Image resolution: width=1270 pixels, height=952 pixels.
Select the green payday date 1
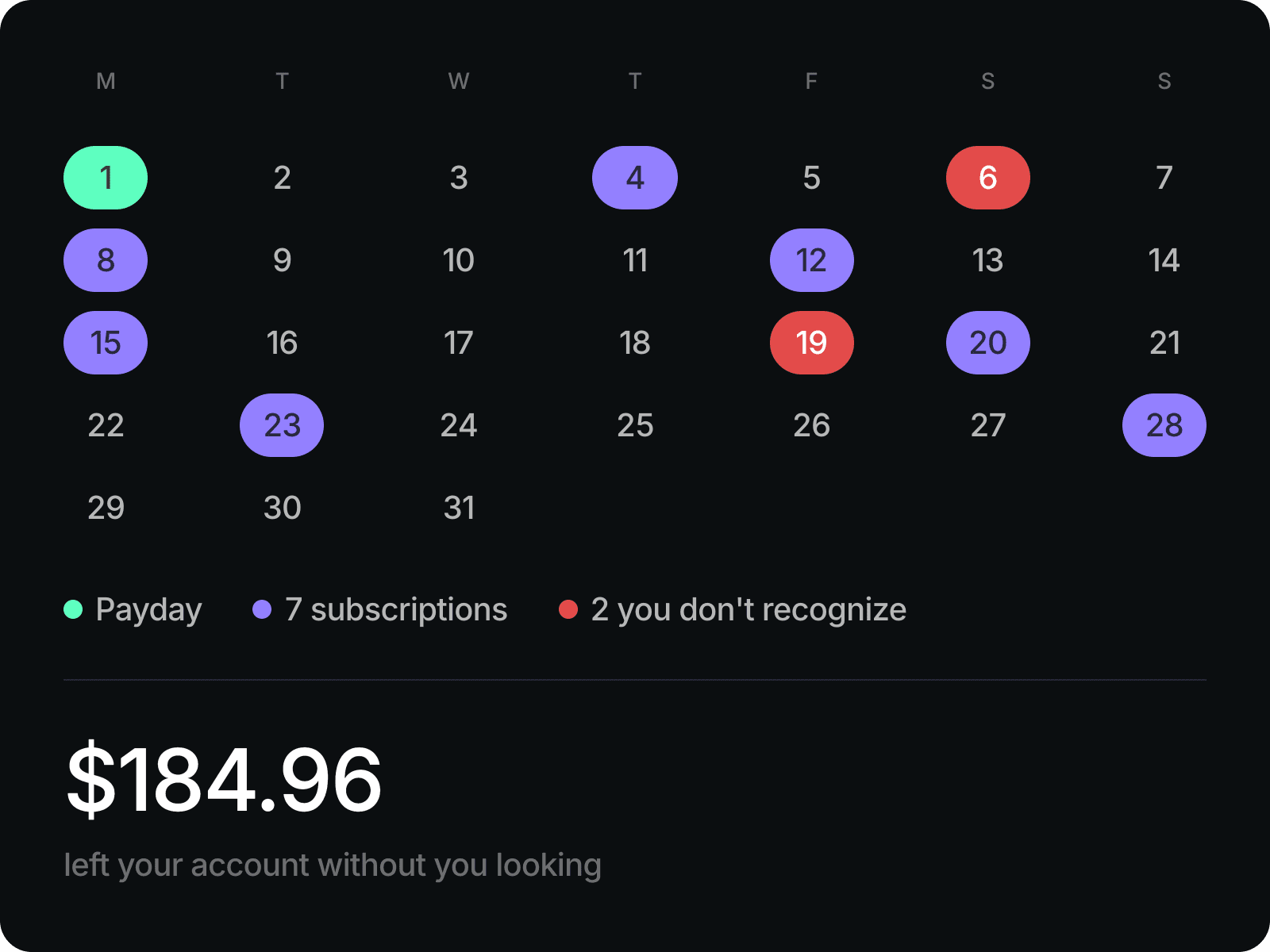click(106, 178)
